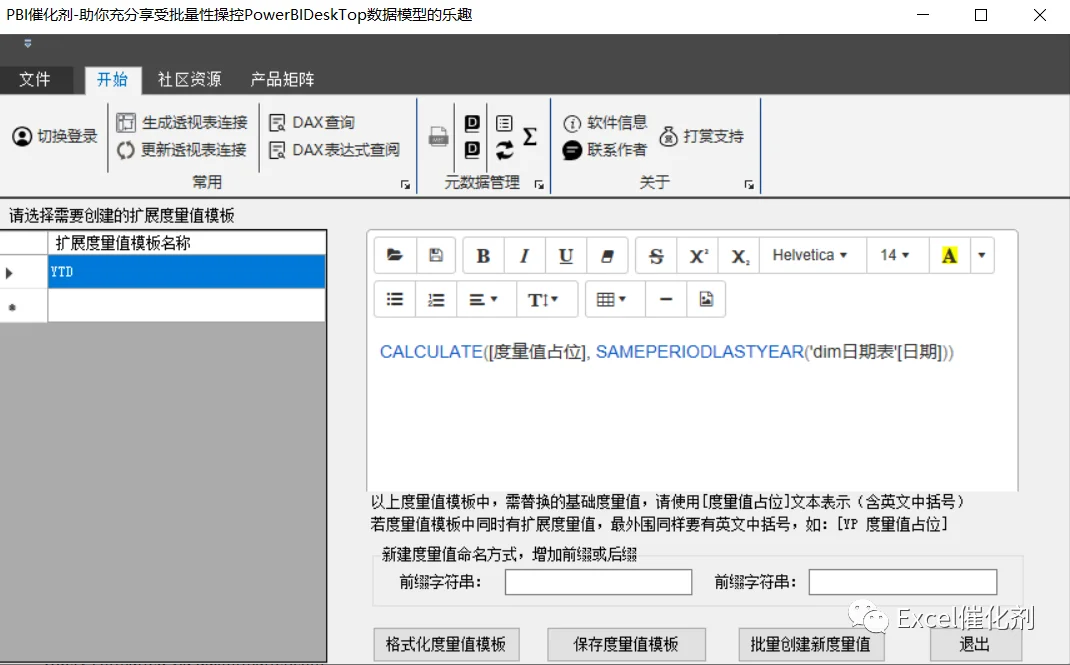Switch to the 开始 tab

pyautogui.click(x=113, y=79)
